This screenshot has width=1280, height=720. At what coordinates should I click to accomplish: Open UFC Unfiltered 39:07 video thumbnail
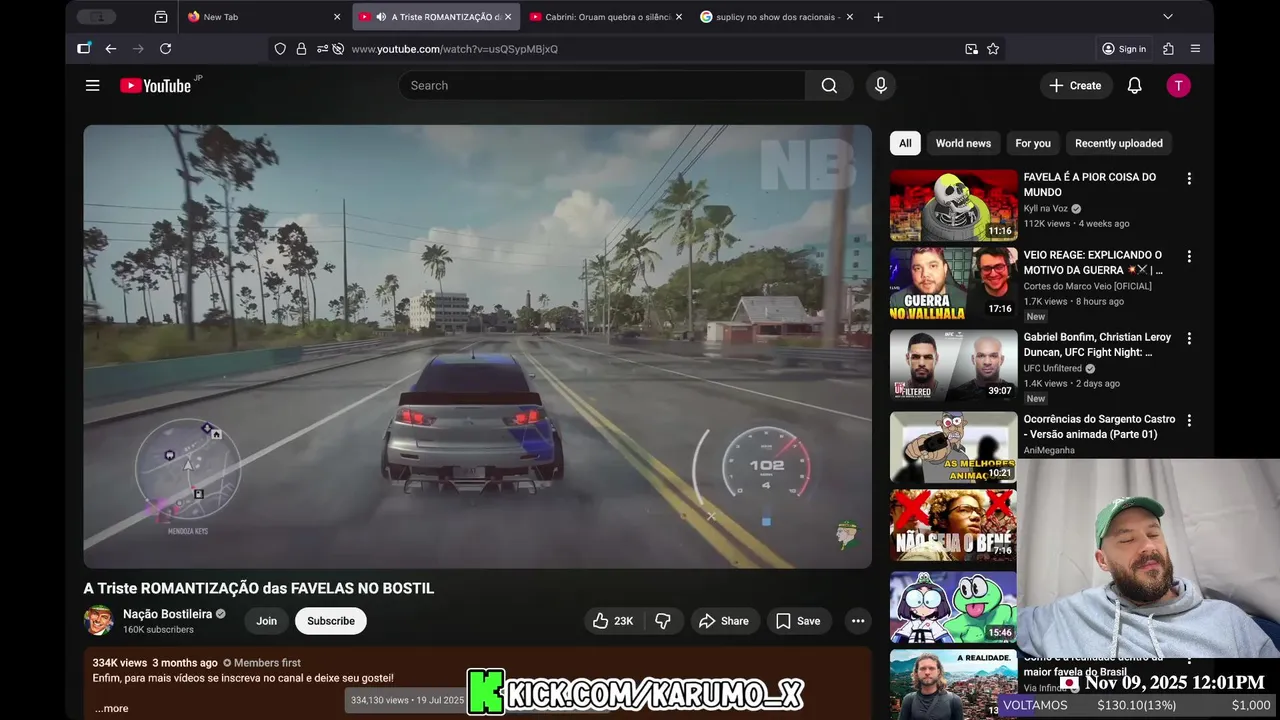tap(954, 365)
